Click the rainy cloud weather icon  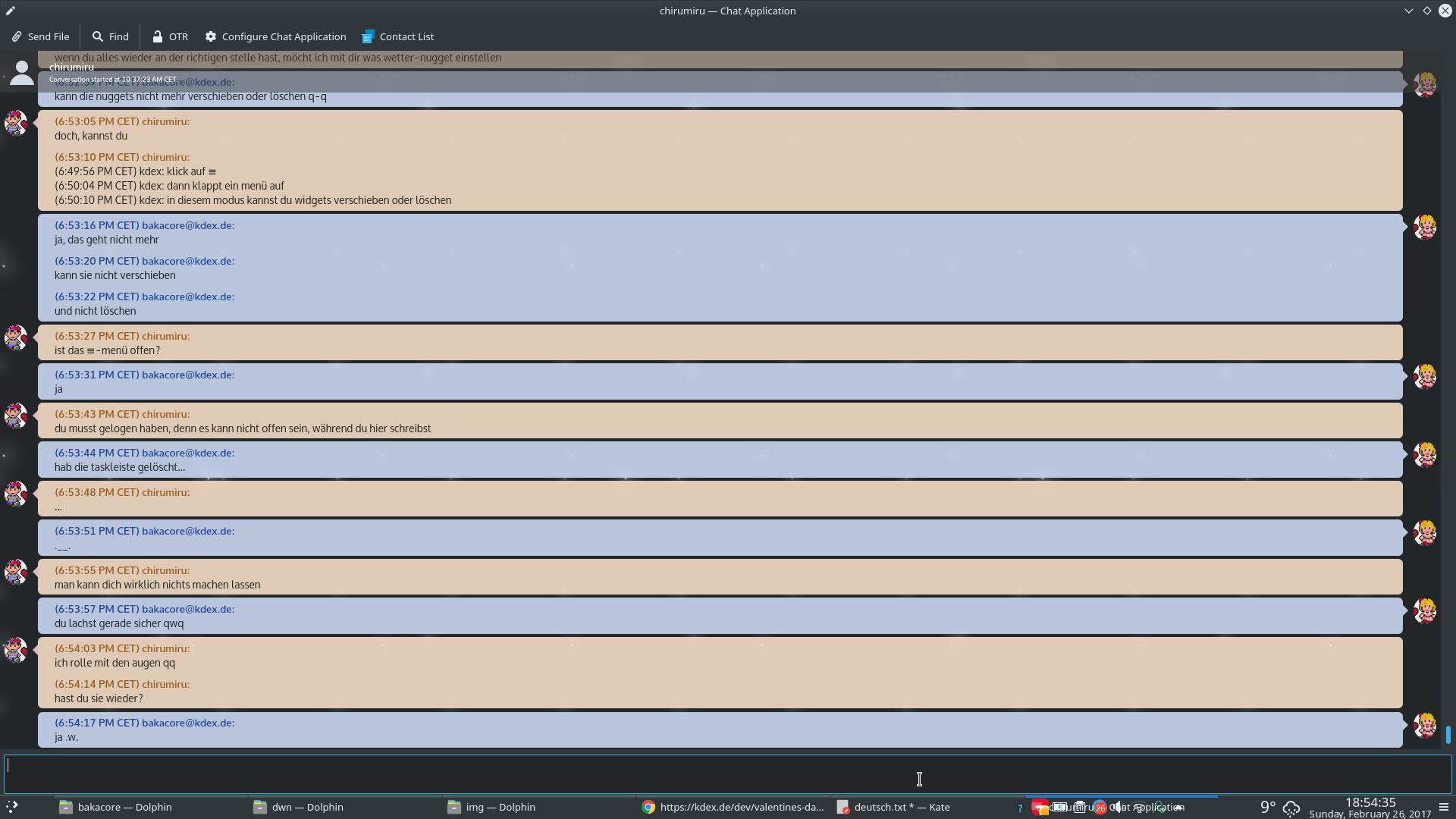(1291, 808)
